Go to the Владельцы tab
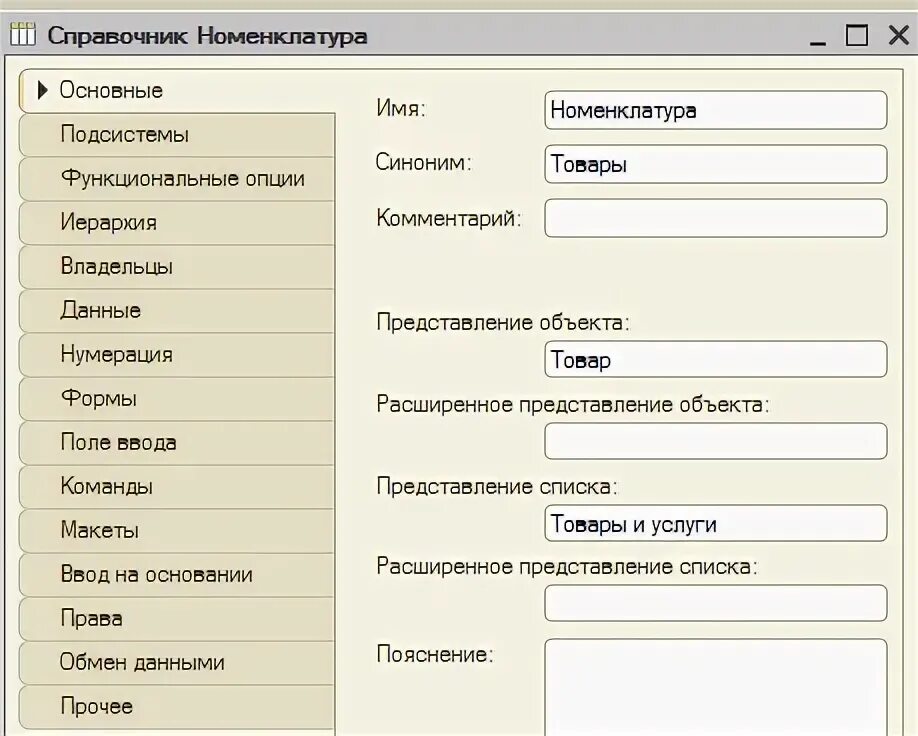The image size is (918, 736). pyautogui.click(x=177, y=266)
